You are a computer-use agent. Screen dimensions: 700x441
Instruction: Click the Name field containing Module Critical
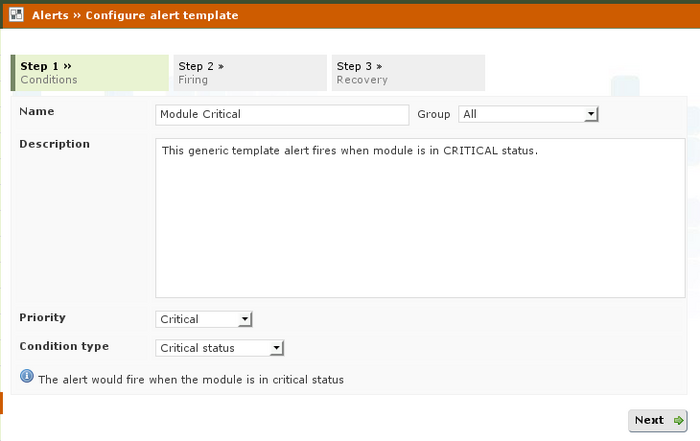click(282, 114)
